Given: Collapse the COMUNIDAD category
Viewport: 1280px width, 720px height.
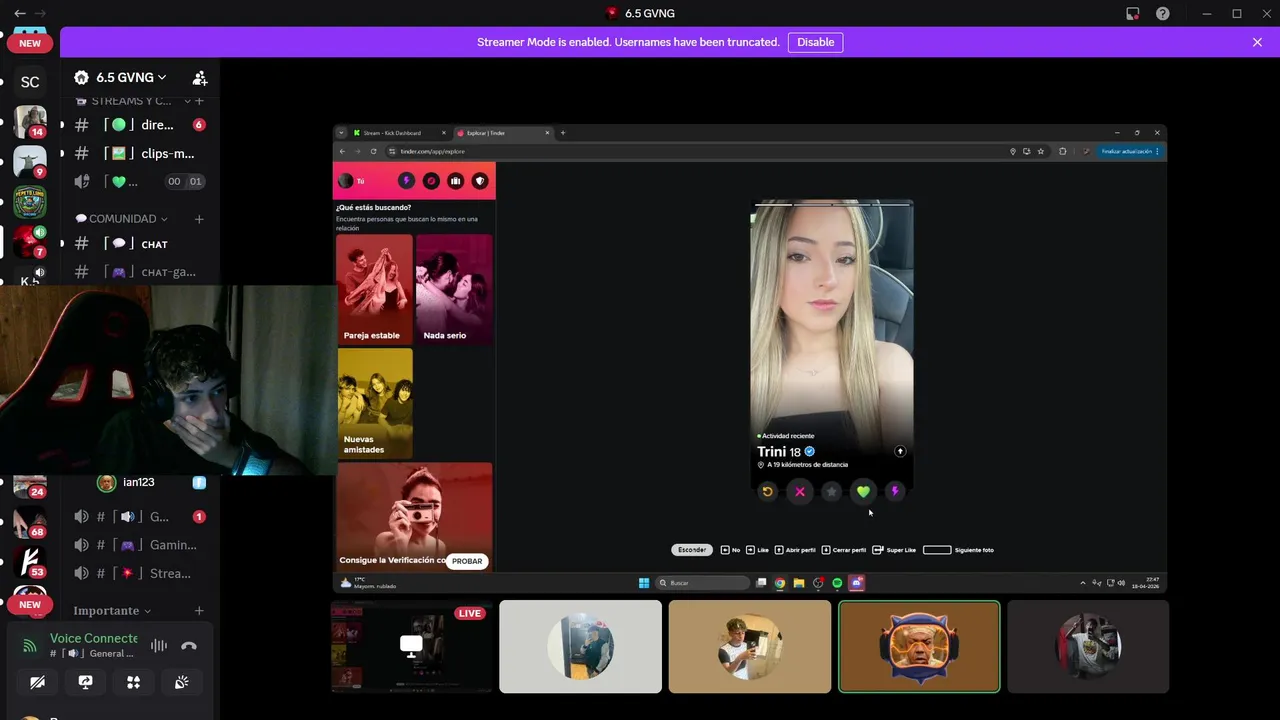Looking at the screenshot, I should [x=121, y=219].
